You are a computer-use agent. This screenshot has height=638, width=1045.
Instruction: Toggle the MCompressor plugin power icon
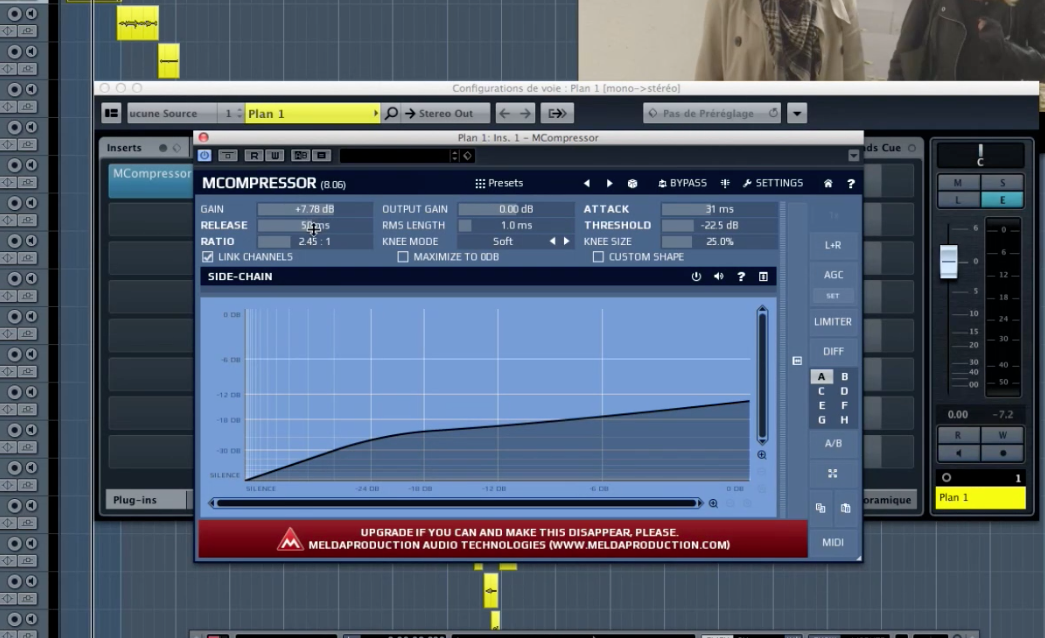204,155
